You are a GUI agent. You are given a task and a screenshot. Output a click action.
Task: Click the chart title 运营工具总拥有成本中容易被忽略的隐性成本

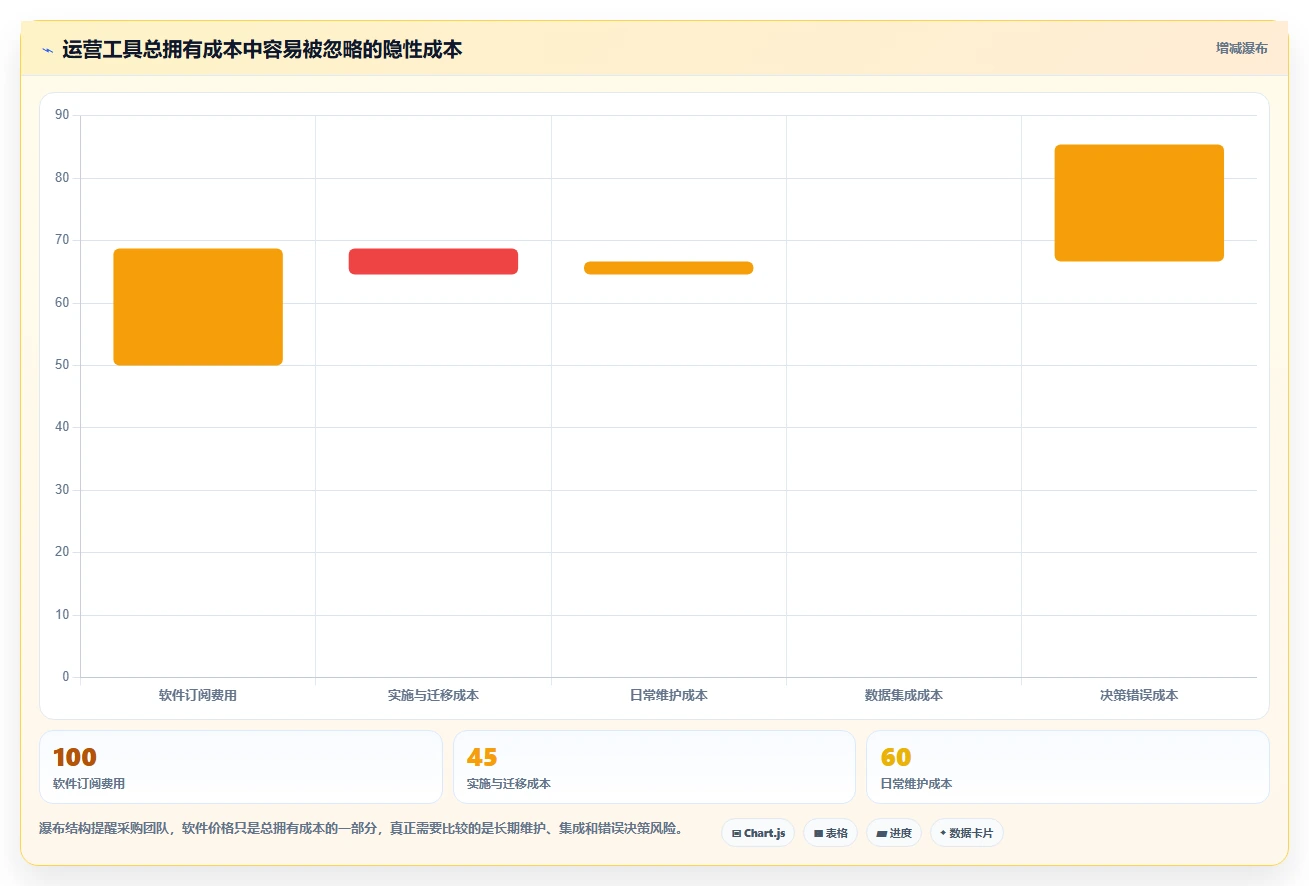262,49
